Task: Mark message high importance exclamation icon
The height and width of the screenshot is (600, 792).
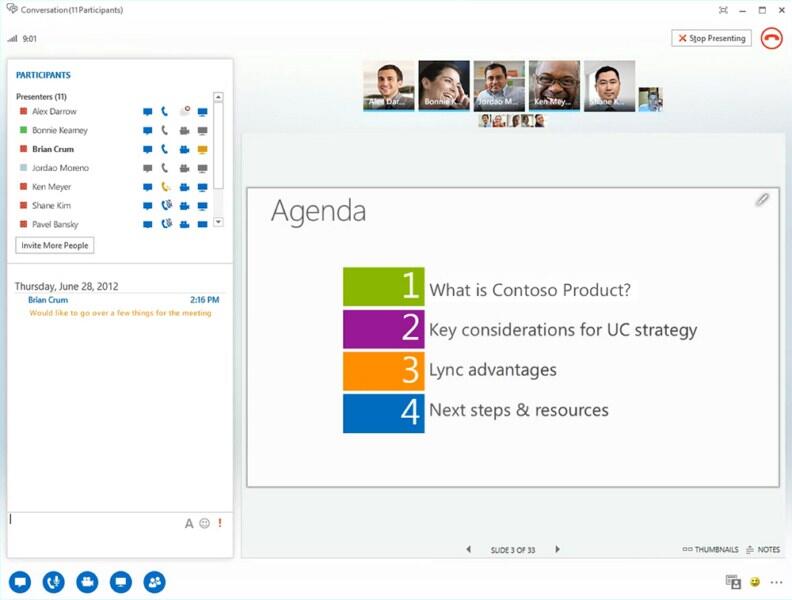Action: click(220, 523)
